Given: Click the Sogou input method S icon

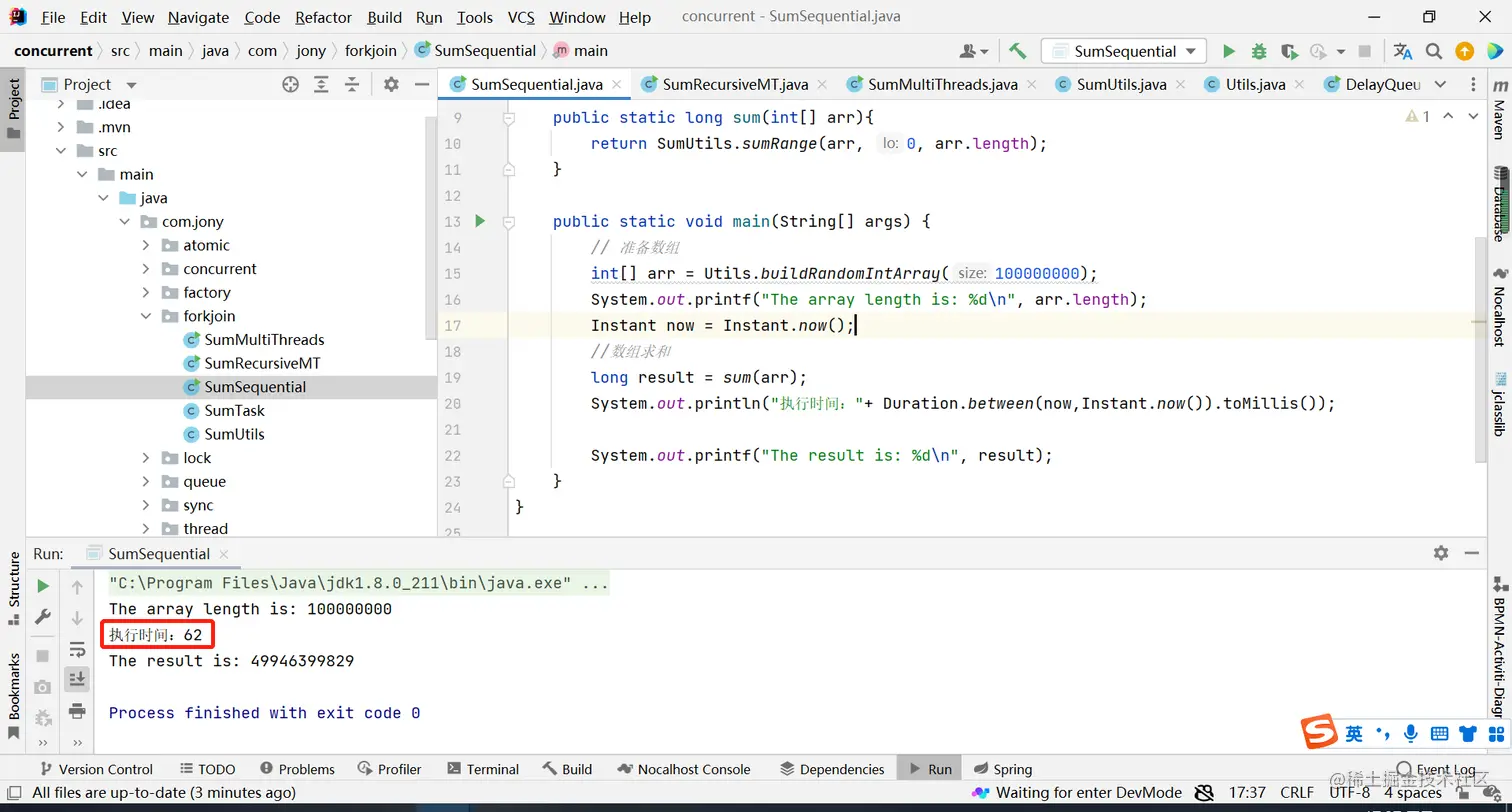Looking at the screenshot, I should coord(1319,732).
